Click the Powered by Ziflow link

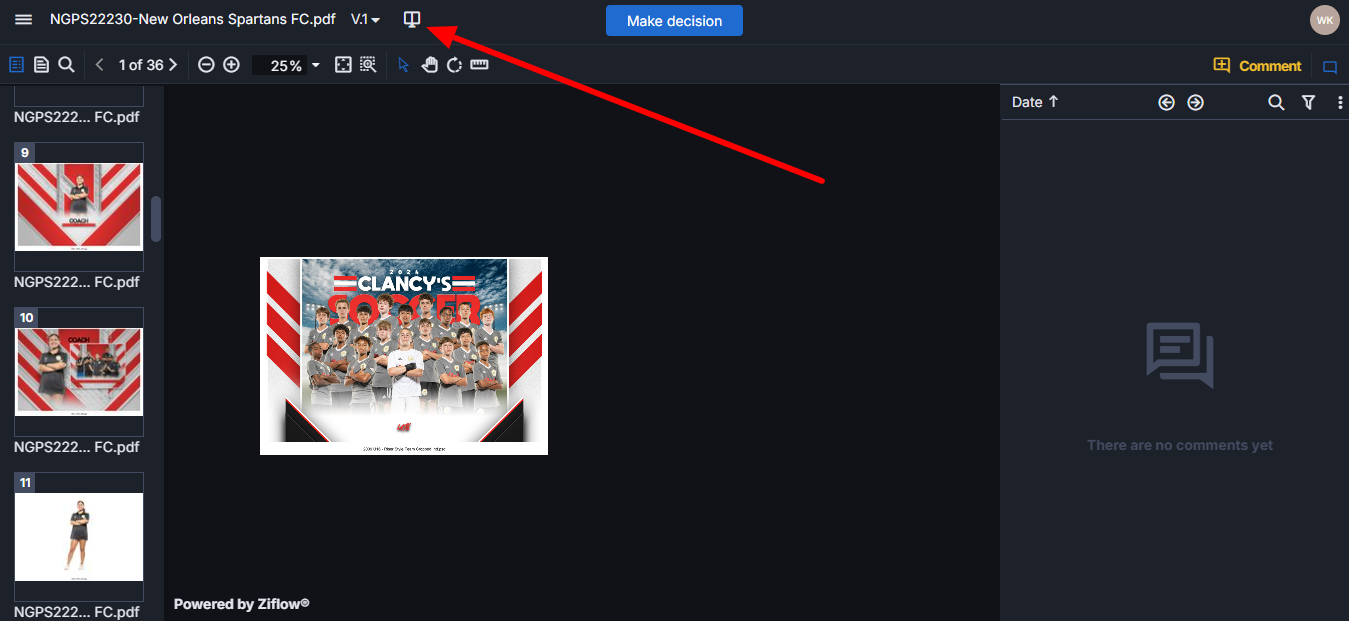241,604
